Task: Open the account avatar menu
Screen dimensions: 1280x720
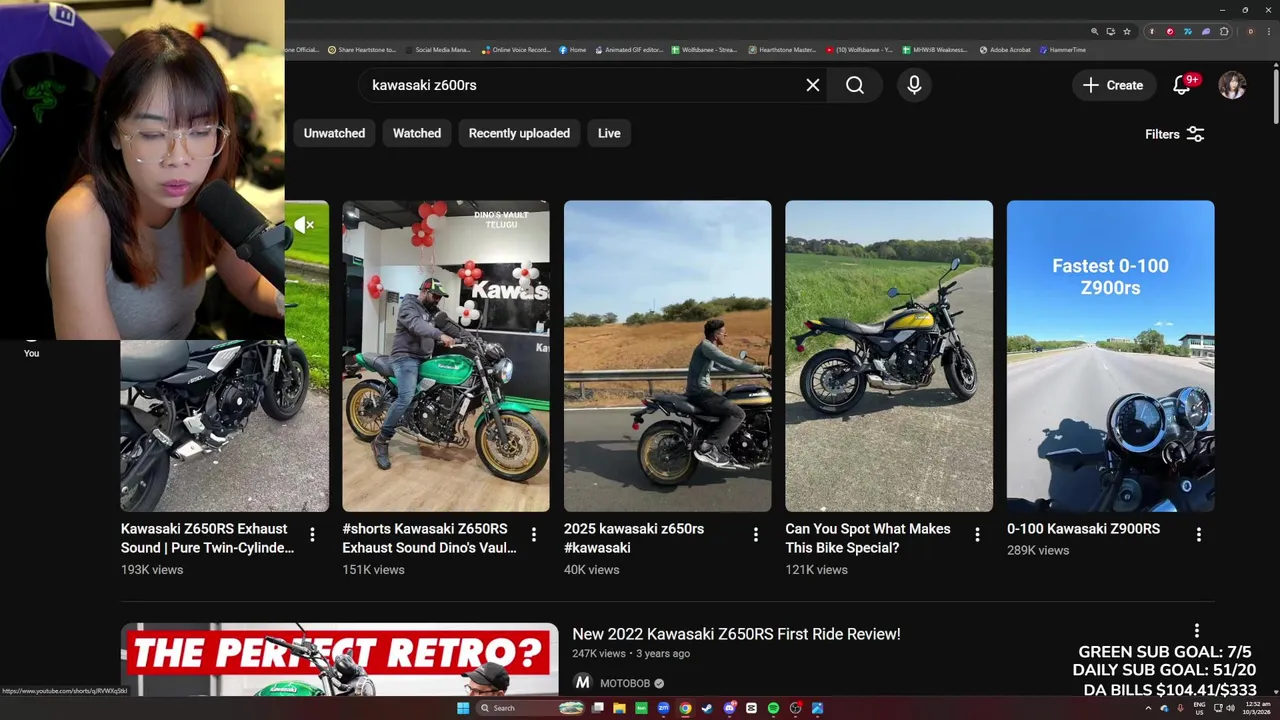Action: [1232, 85]
